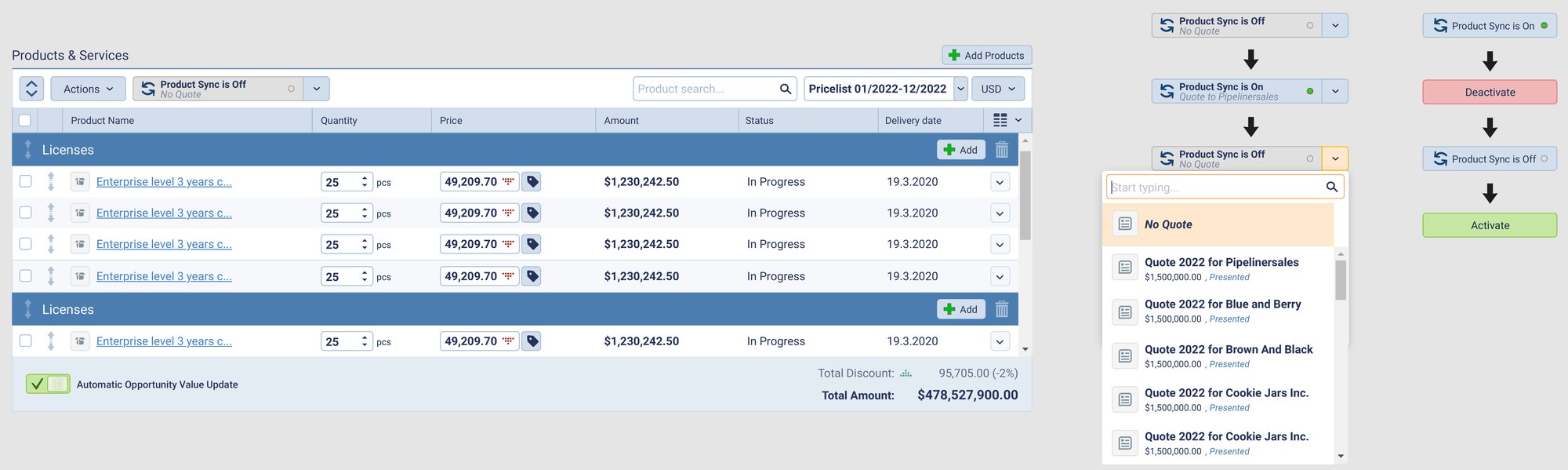Screen dimensions: 1568x470
Task: Click the red discount icon in the second Licenses group's price
Action: 508,341
